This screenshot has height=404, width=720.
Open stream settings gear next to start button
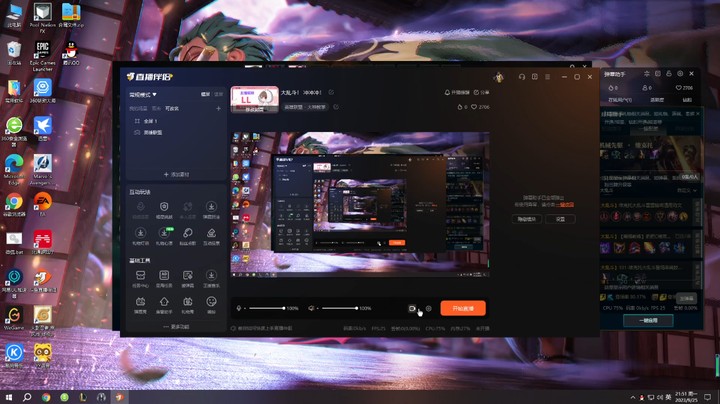click(x=428, y=309)
